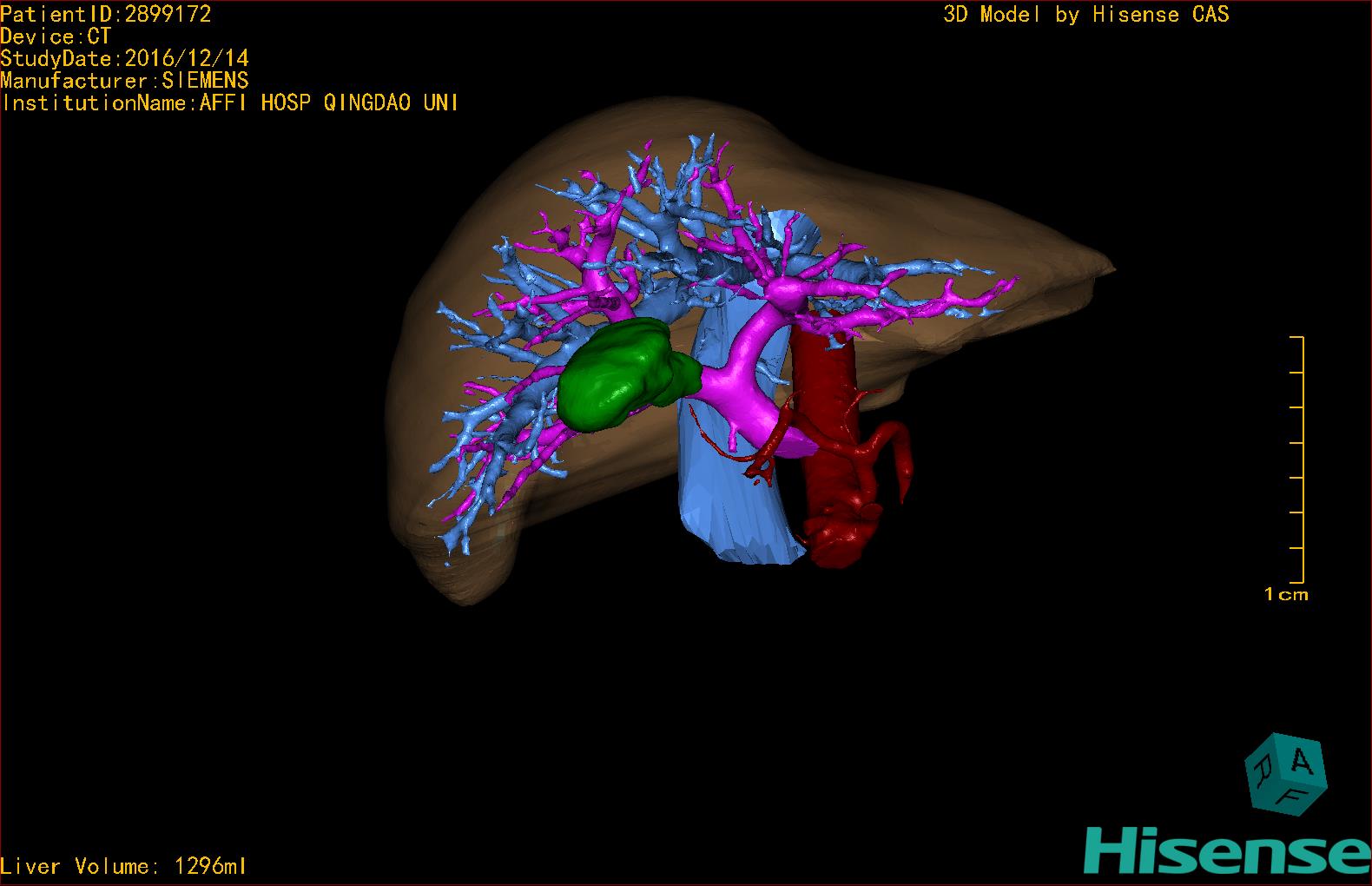Click the orientation cube in the corner
Screen dimensions: 1372x886
click(1286, 775)
